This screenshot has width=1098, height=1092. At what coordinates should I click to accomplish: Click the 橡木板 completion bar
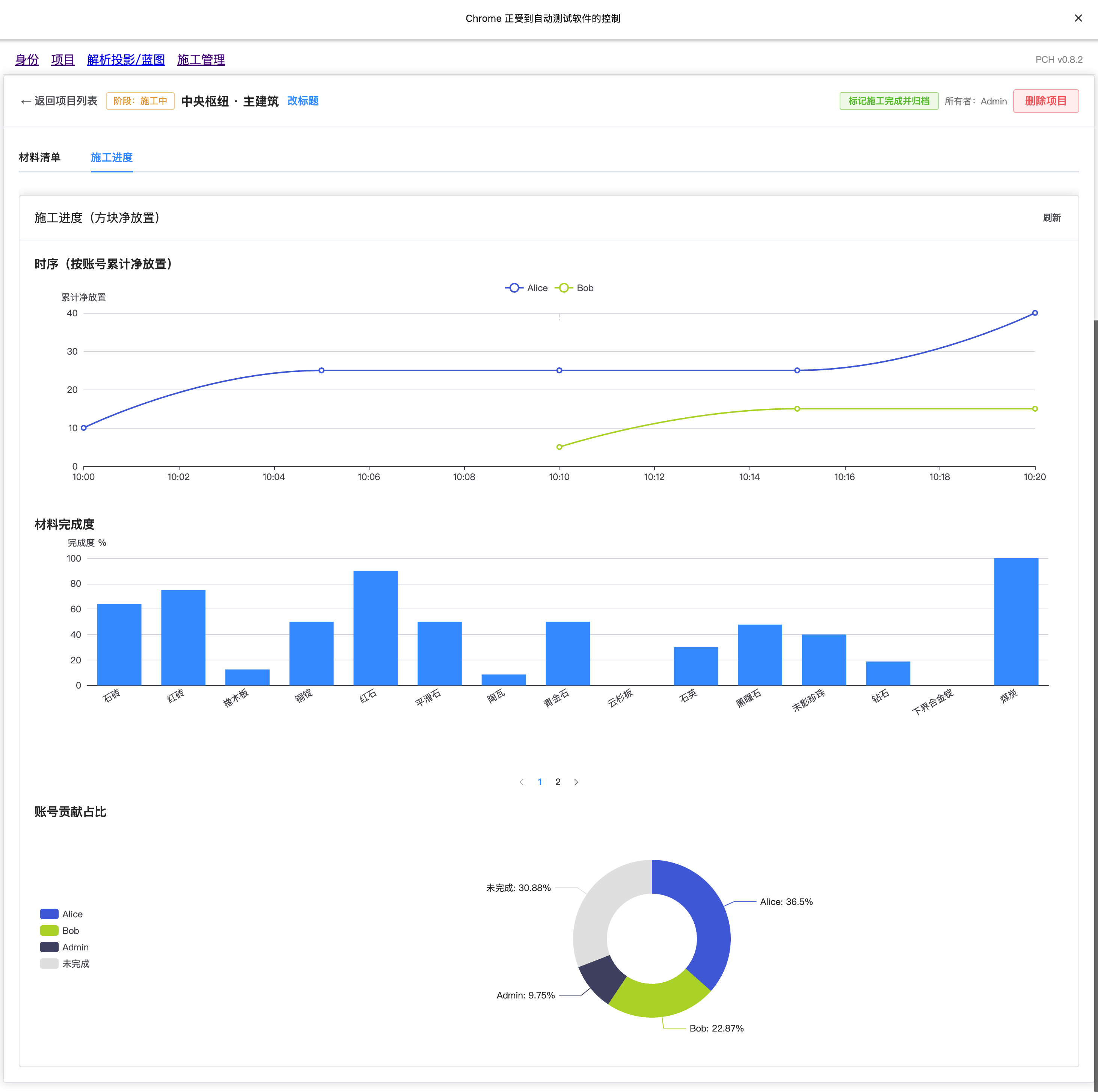[x=247, y=678]
